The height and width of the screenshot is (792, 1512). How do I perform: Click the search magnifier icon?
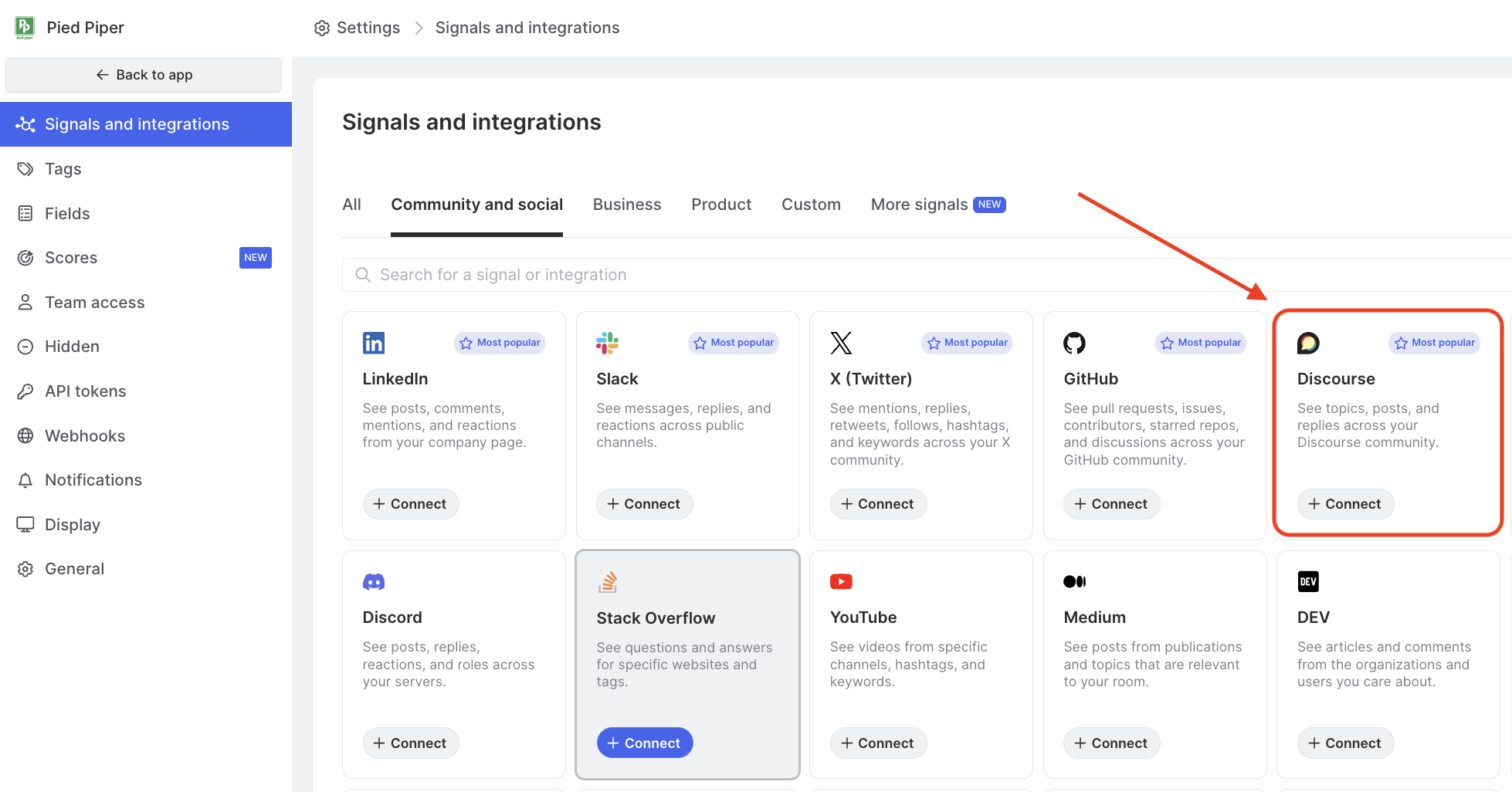[x=362, y=275]
